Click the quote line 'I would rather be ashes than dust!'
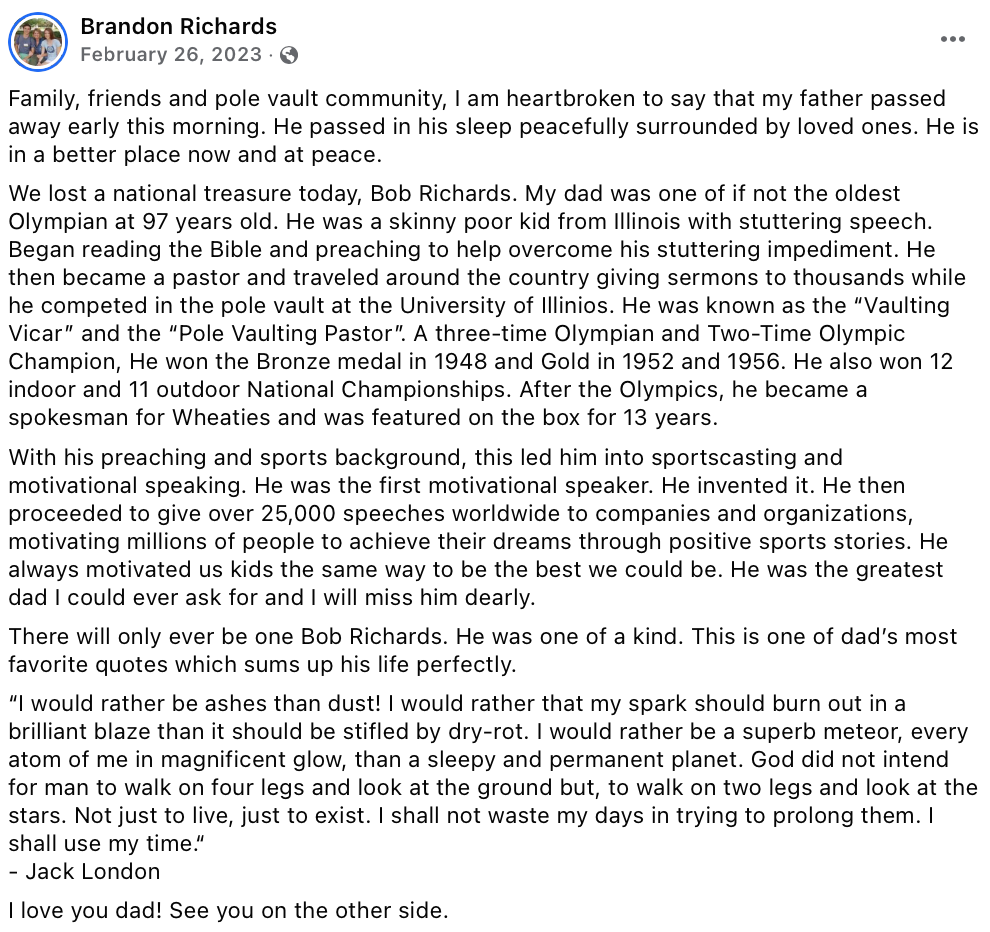 [x=199, y=703]
